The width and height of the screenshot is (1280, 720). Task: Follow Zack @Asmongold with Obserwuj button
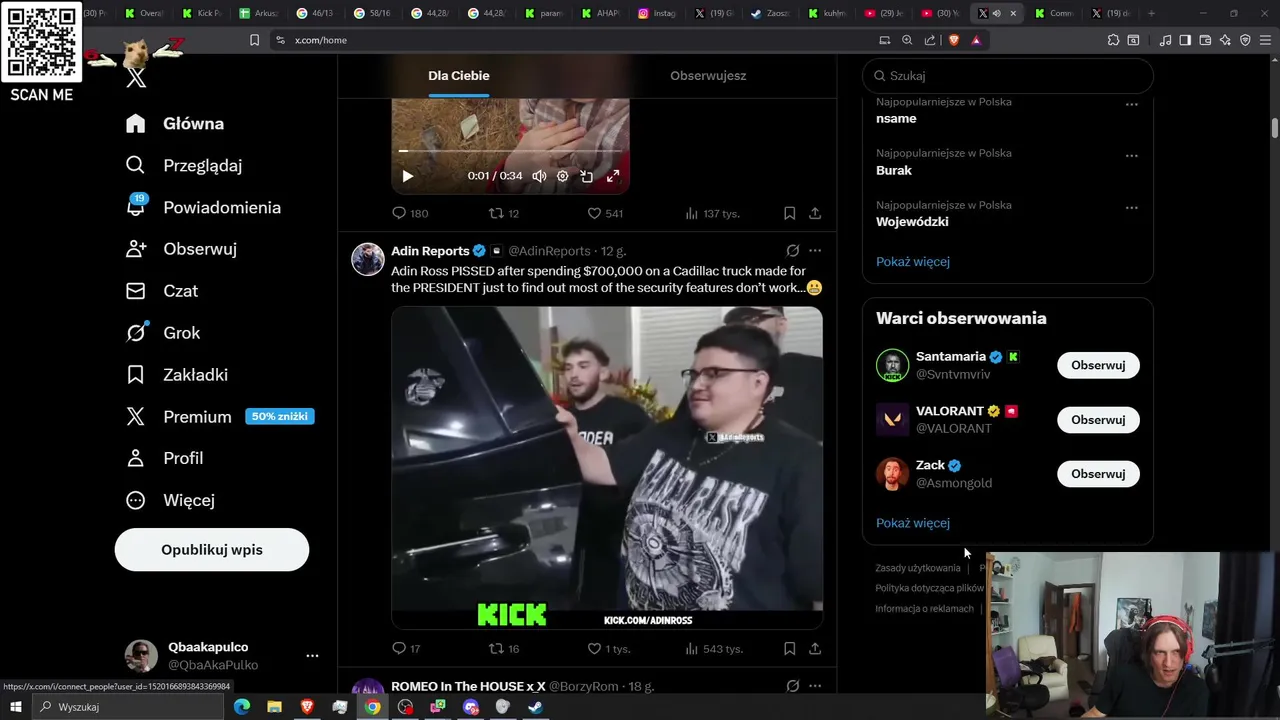(x=1098, y=474)
